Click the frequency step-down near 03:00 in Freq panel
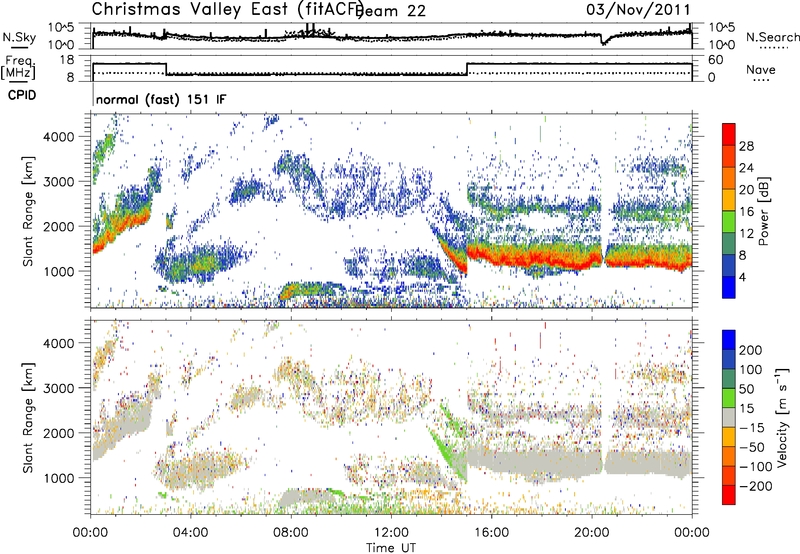Image resolution: width=800 pixels, height=554 pixels. [x=167, y=69]
